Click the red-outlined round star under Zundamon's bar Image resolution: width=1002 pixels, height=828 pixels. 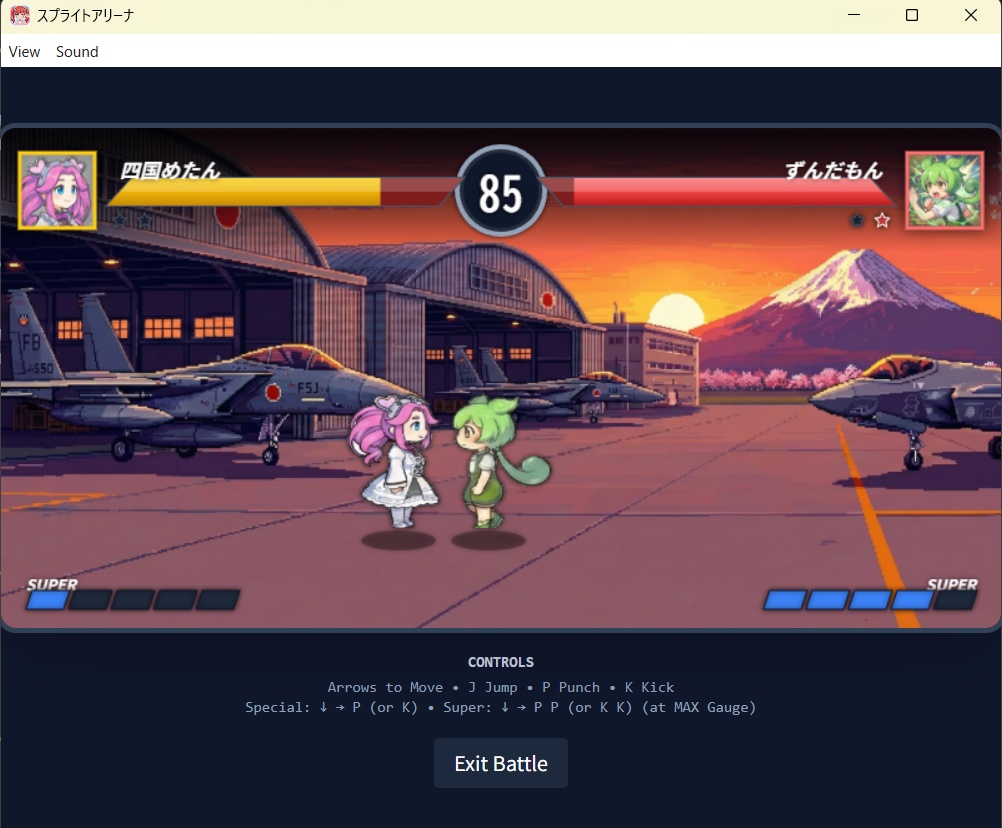coord(882,220)
